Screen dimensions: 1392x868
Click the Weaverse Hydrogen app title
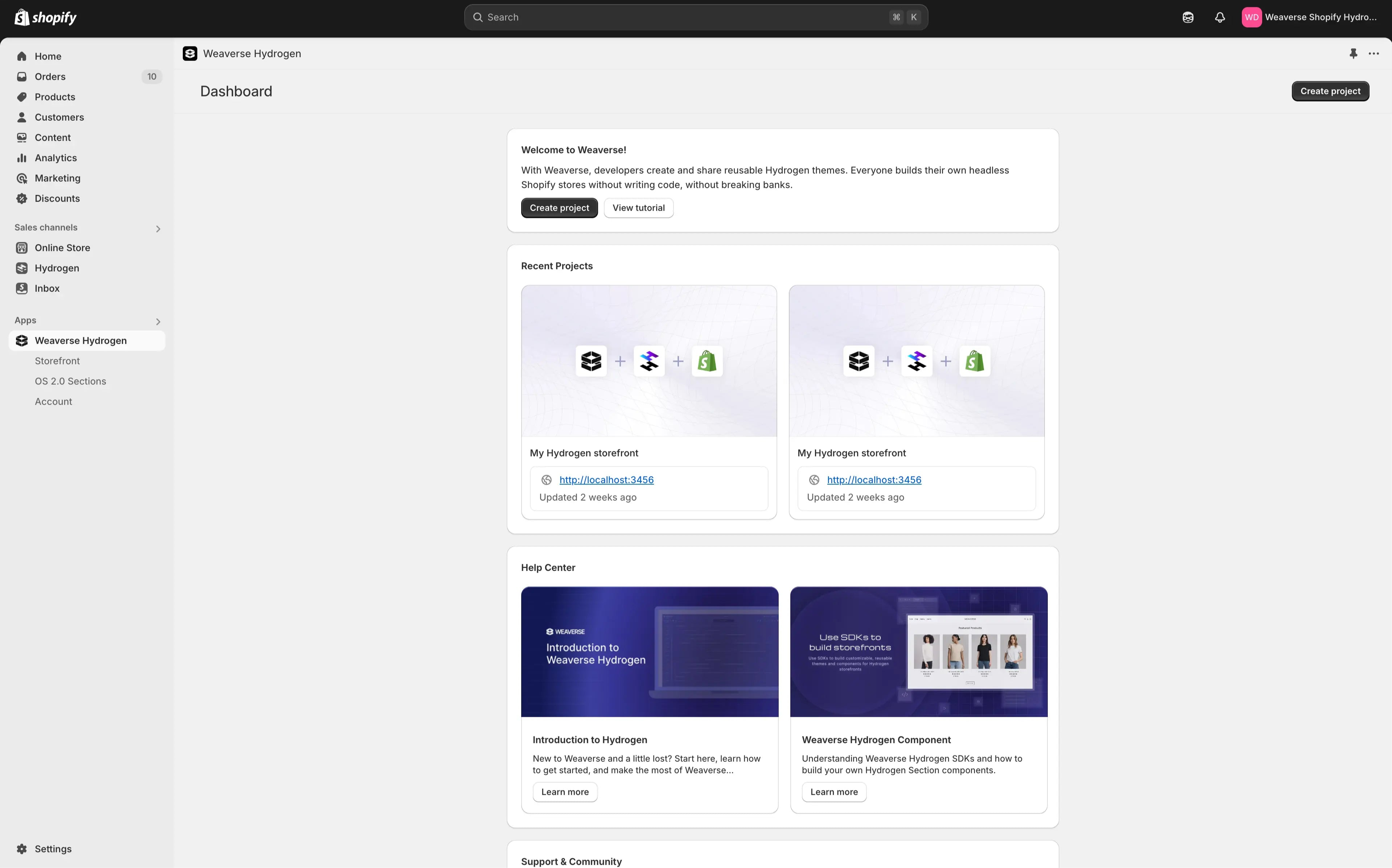tap(252, 53)
